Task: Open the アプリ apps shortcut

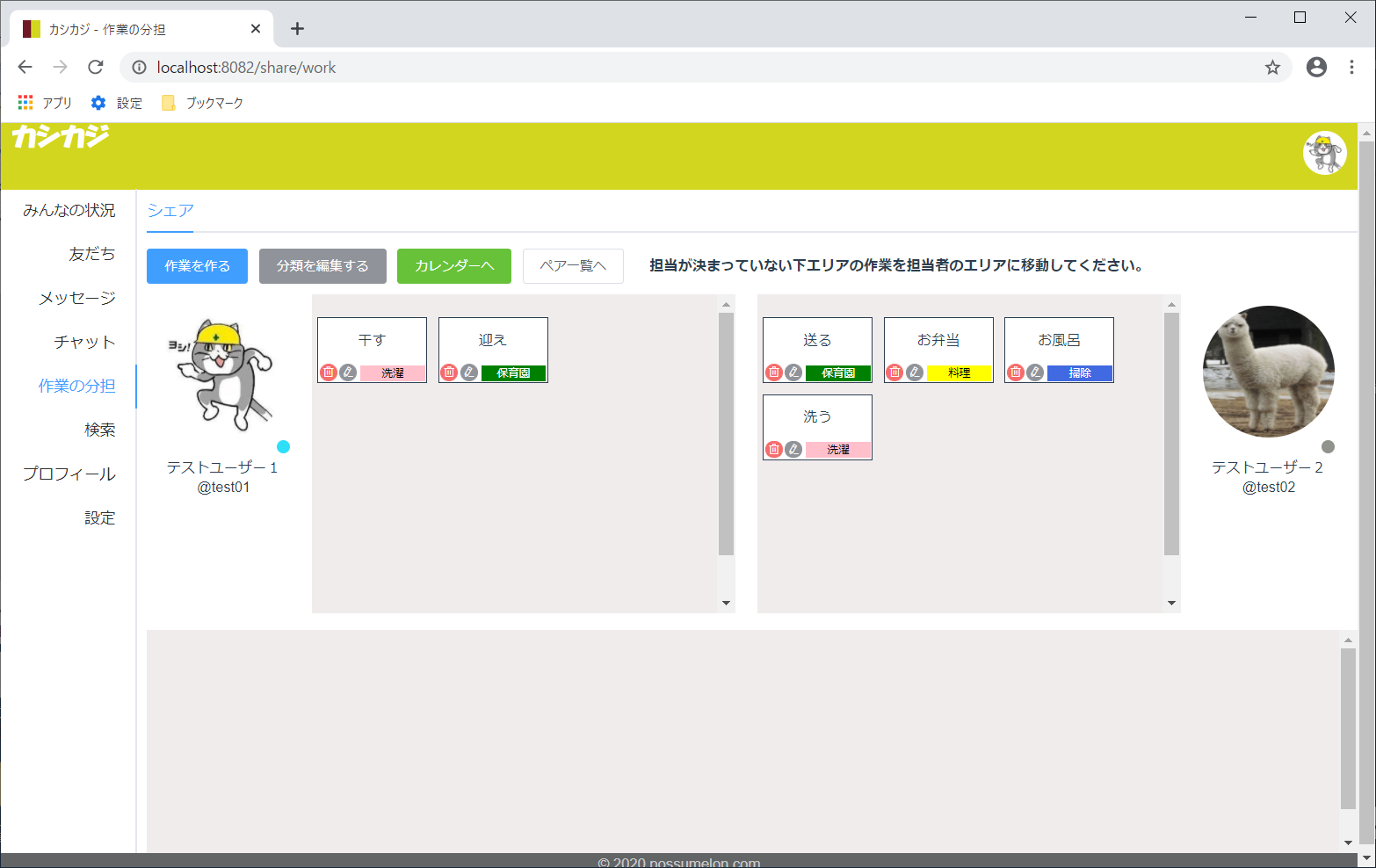Action: (x=45, y=103)
